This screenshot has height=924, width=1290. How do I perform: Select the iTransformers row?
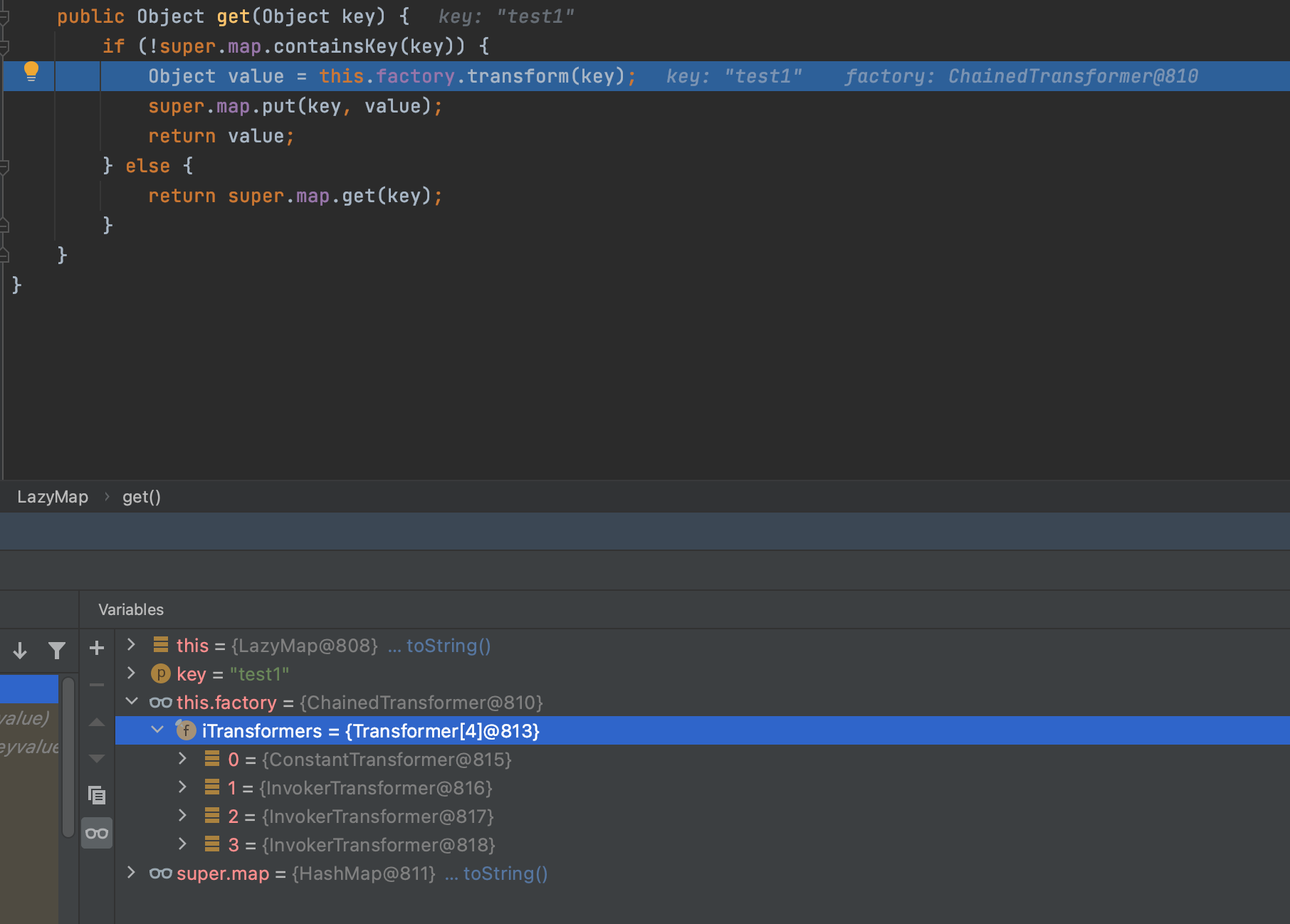702,730
